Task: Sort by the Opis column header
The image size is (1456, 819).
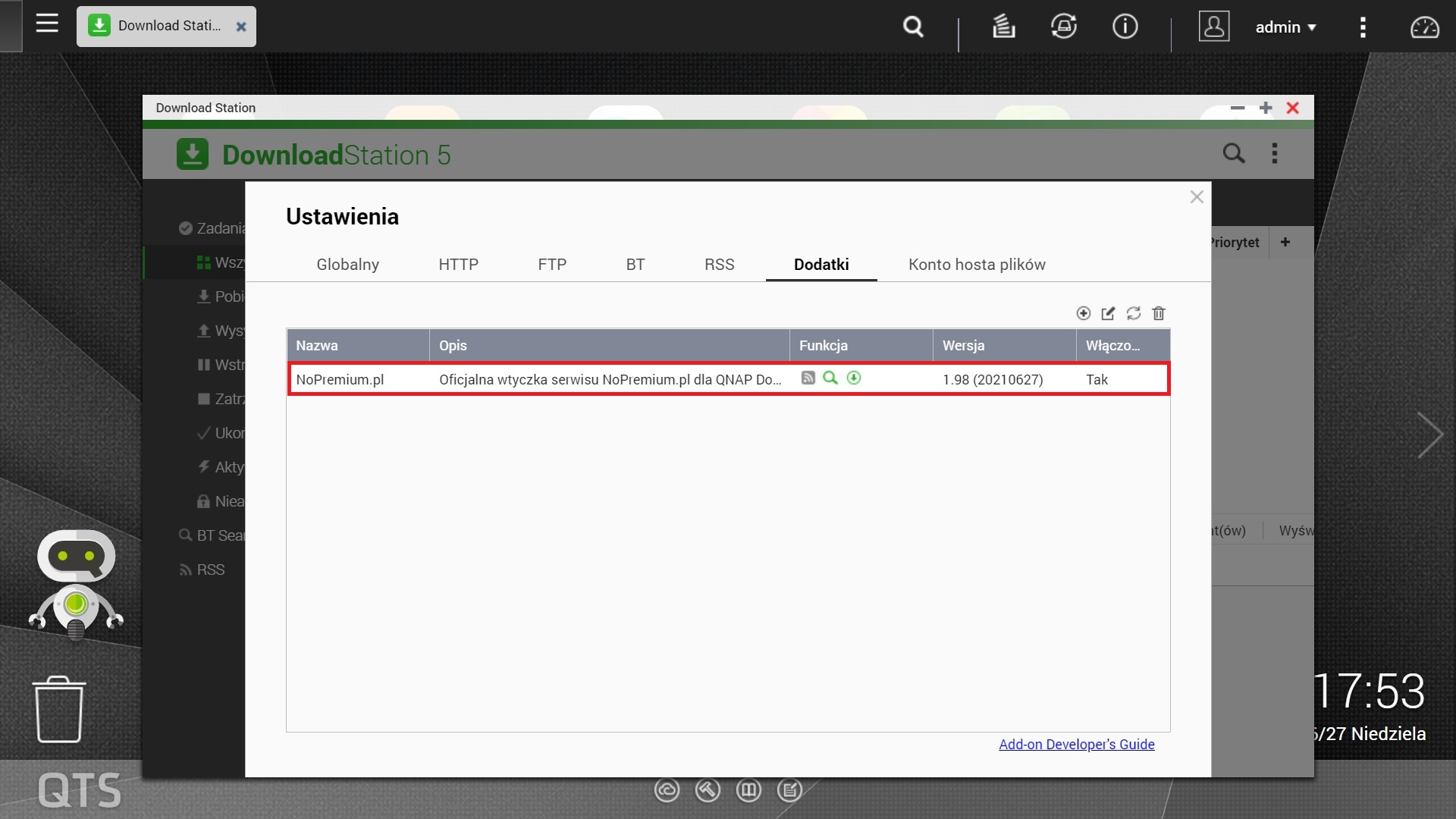Action: coord(610,345)
